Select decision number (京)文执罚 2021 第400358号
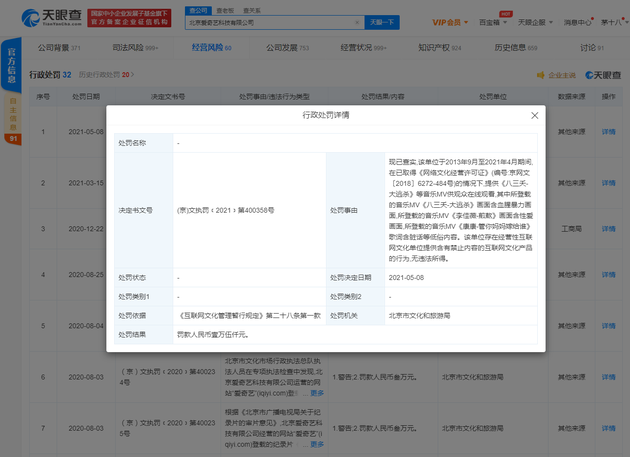 225,210
